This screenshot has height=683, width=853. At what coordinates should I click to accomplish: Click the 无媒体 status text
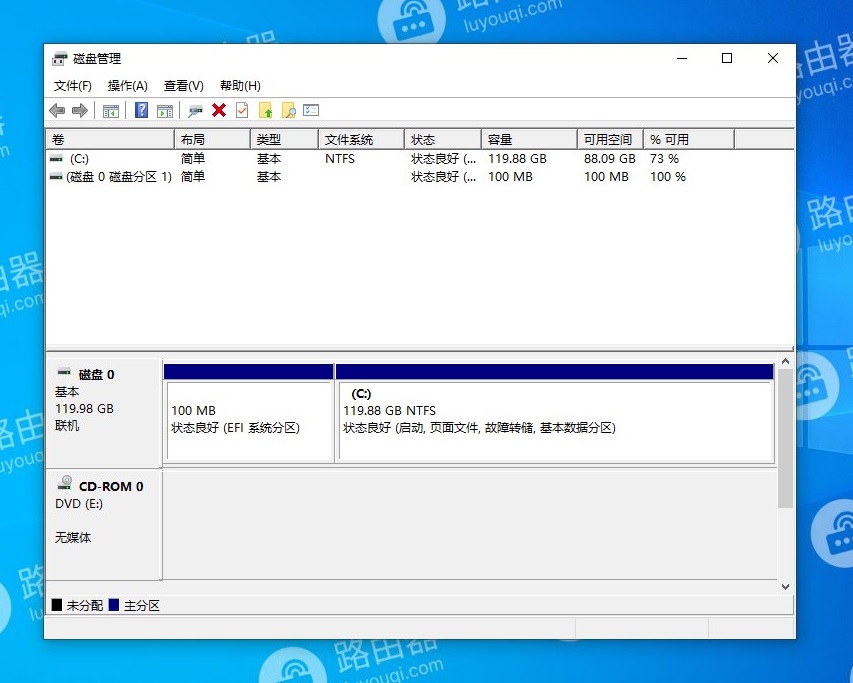coord(73,537)
